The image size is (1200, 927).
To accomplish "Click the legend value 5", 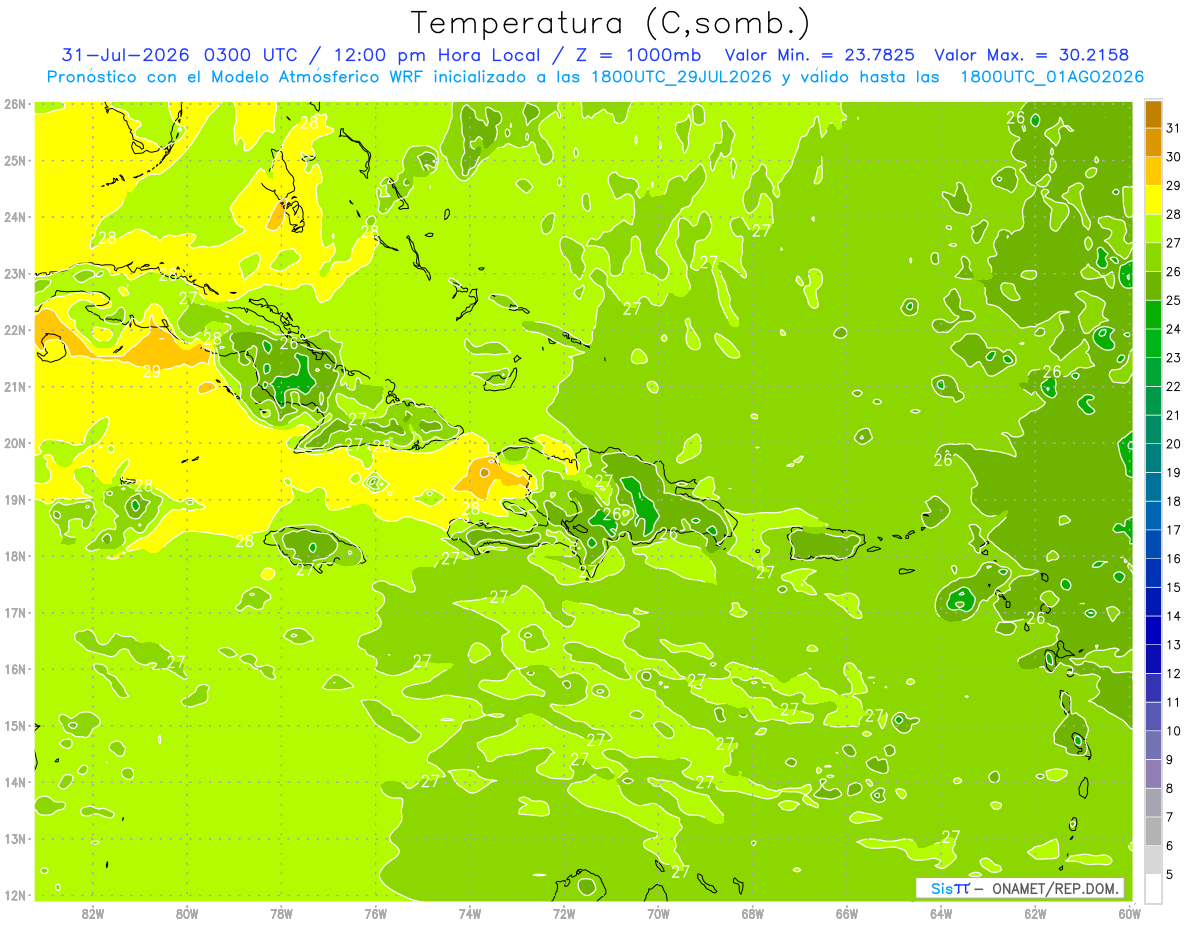I will coord(1170,875).
